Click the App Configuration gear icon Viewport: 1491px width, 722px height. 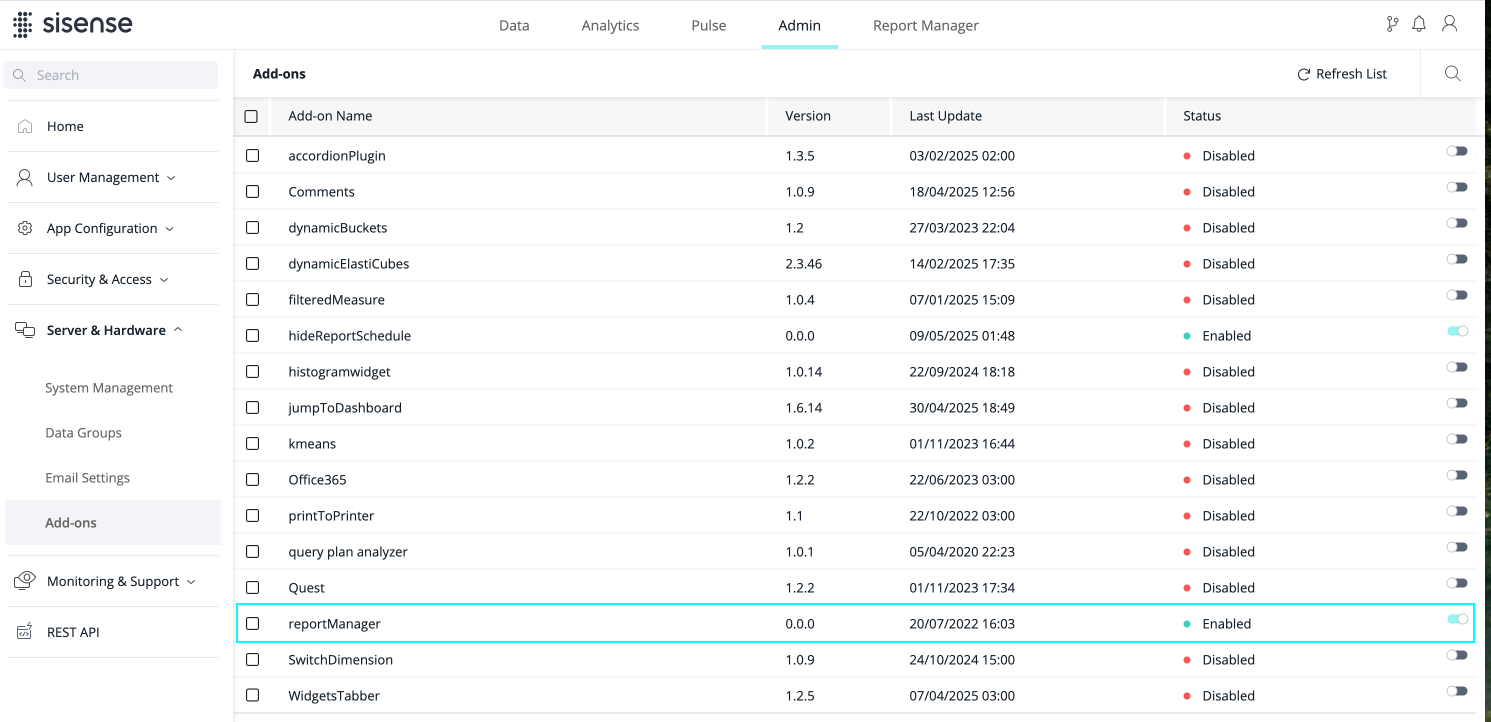click(x=25, y=228)
